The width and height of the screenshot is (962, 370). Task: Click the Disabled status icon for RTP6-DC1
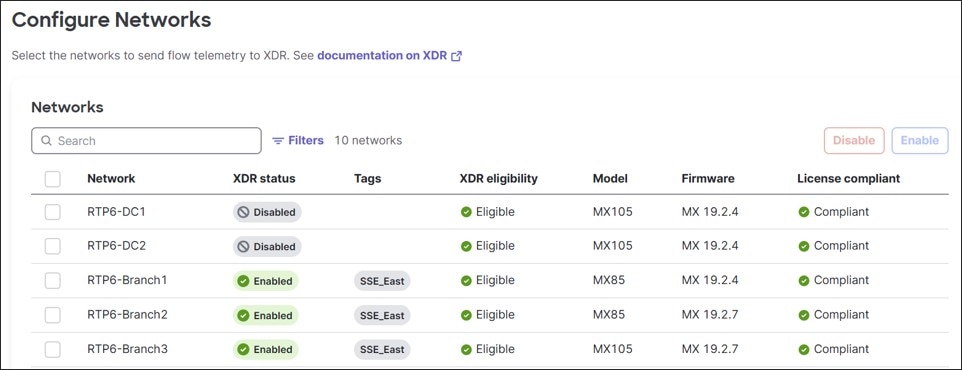(x=244, y=212)
